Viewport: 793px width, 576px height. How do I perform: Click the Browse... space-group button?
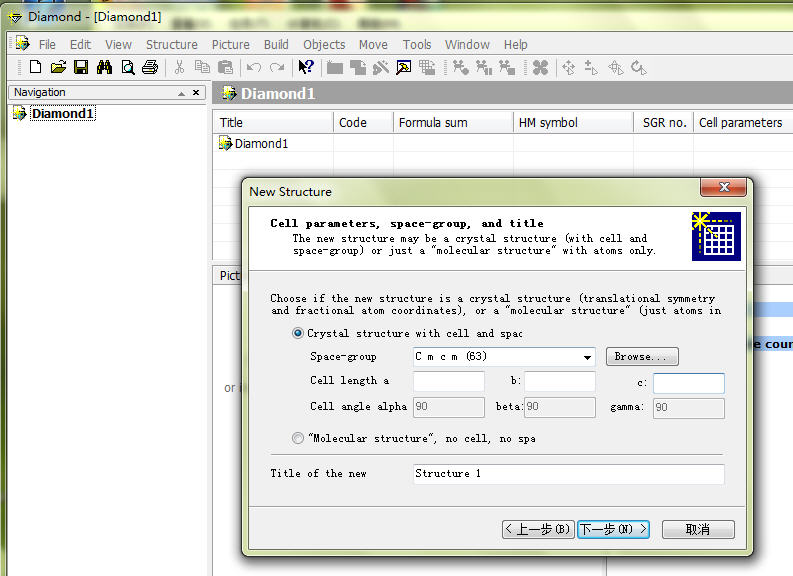point(642,357)
